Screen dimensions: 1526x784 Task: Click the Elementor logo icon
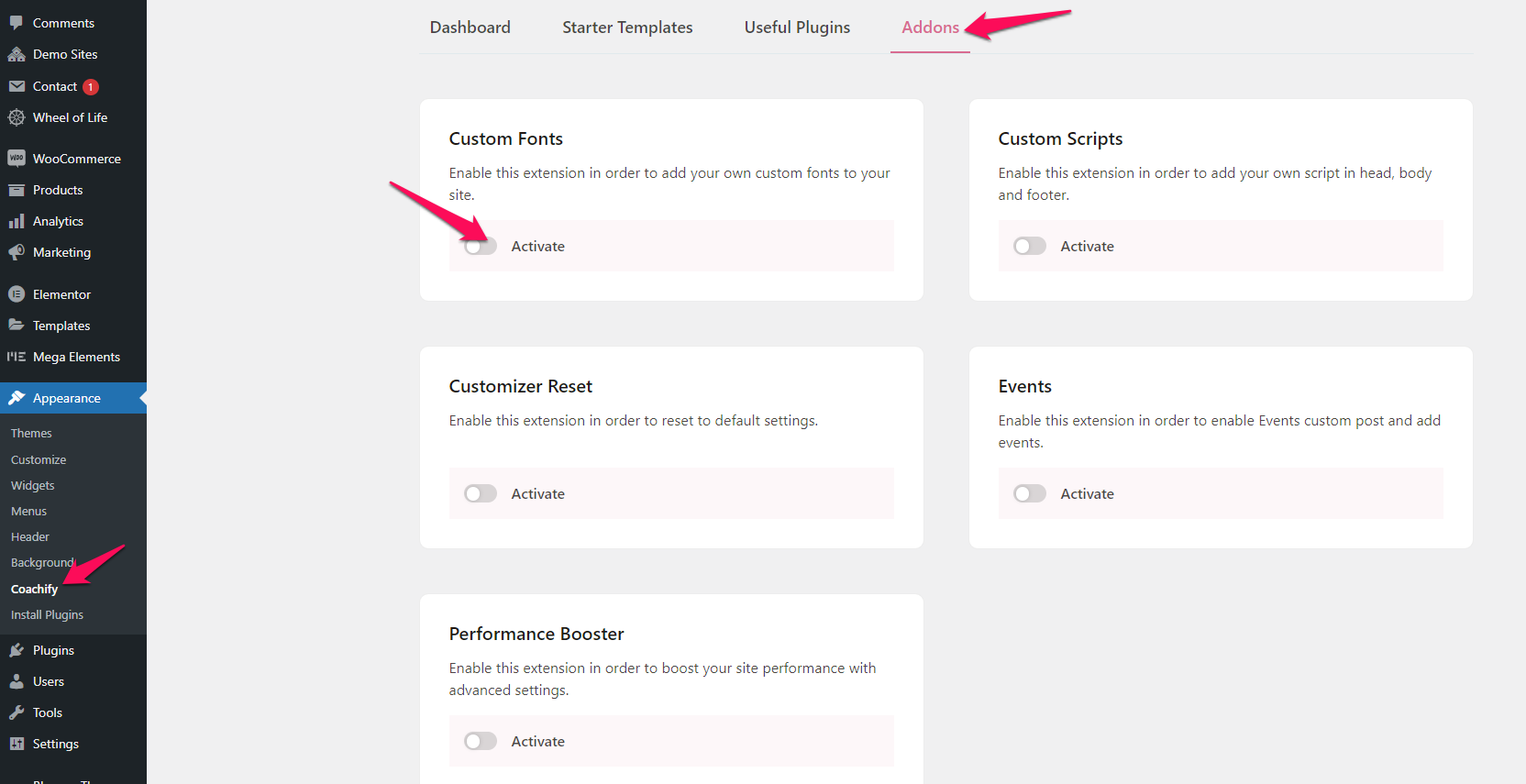click(x=17, y=294)
